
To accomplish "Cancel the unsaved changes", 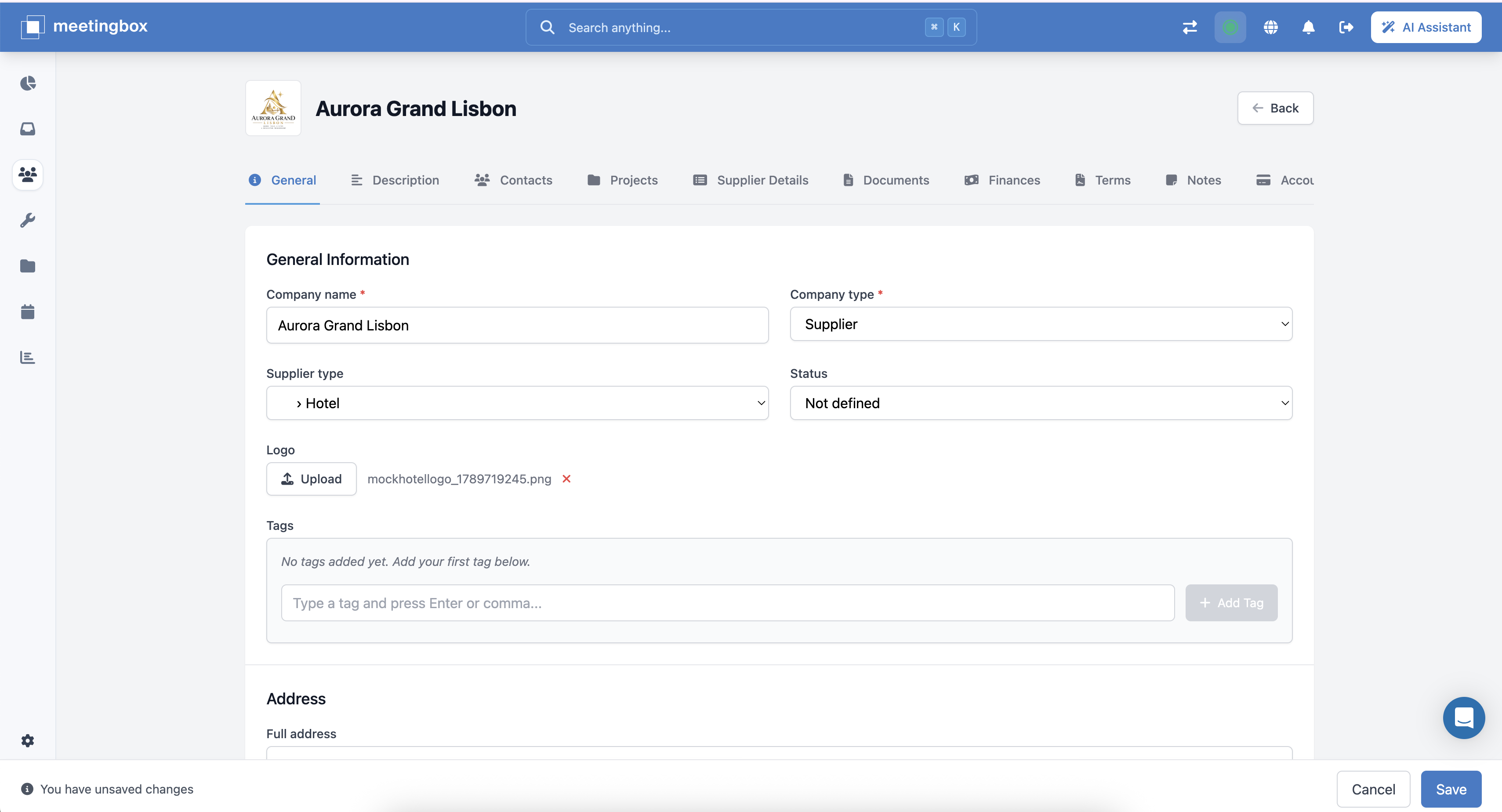I will tap(1373, 789).
